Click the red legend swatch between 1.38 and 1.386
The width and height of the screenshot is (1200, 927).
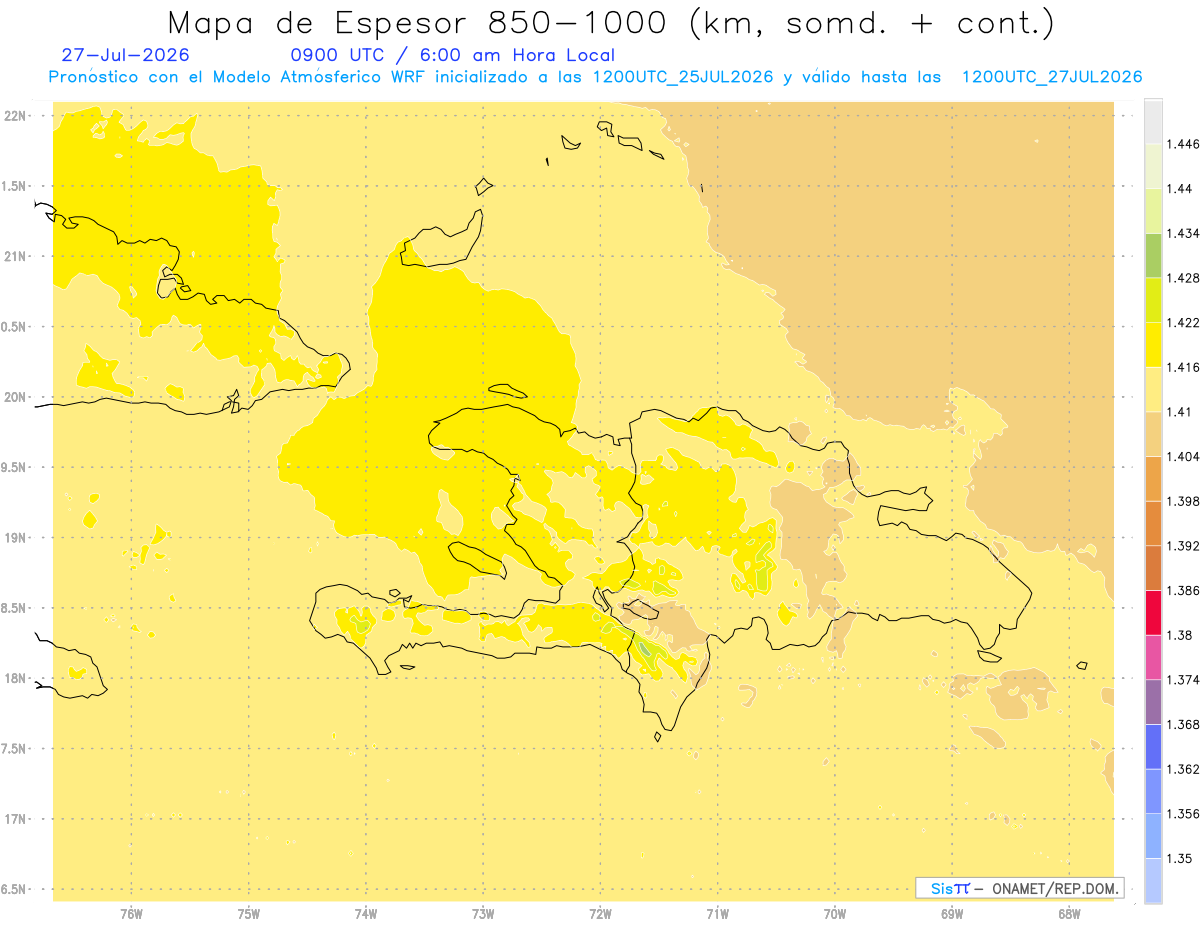(x=1153, y=612)
